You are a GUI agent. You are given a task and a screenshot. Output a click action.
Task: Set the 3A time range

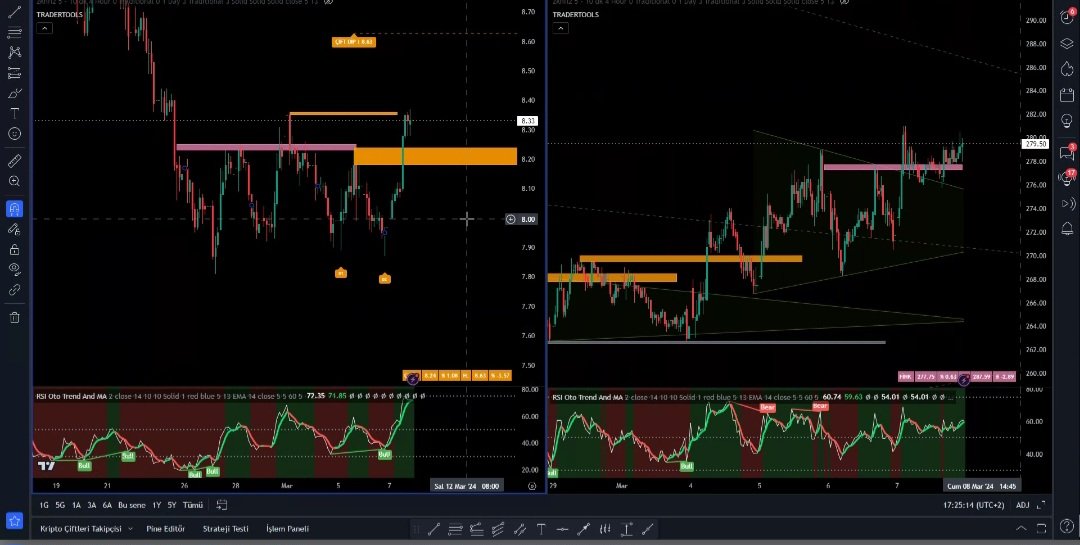[x=92, y=505]
